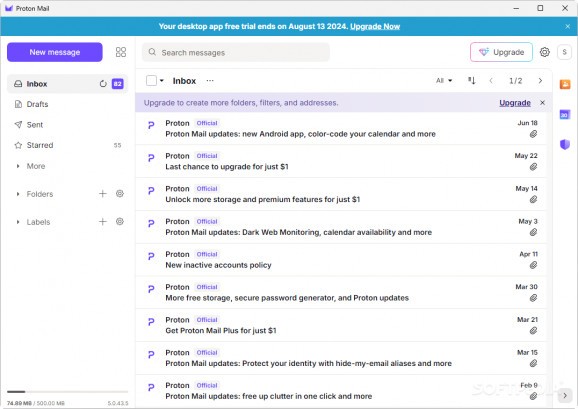Open 'Last chance to upgrade for just $1' email
Viewport: 578px width, 409px height.
[x=341, y=161]
